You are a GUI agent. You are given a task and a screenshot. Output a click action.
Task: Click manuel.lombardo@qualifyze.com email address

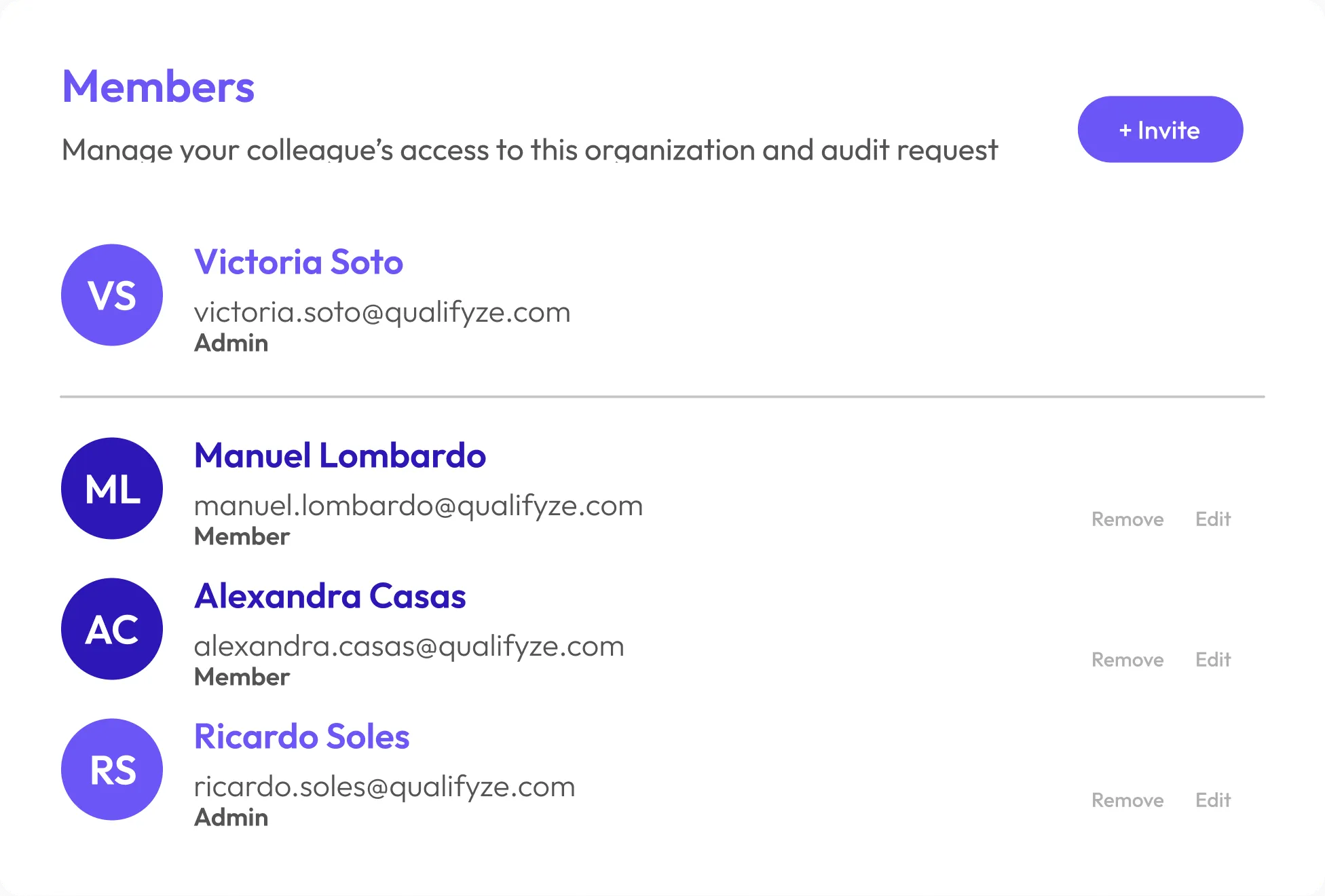418,506
